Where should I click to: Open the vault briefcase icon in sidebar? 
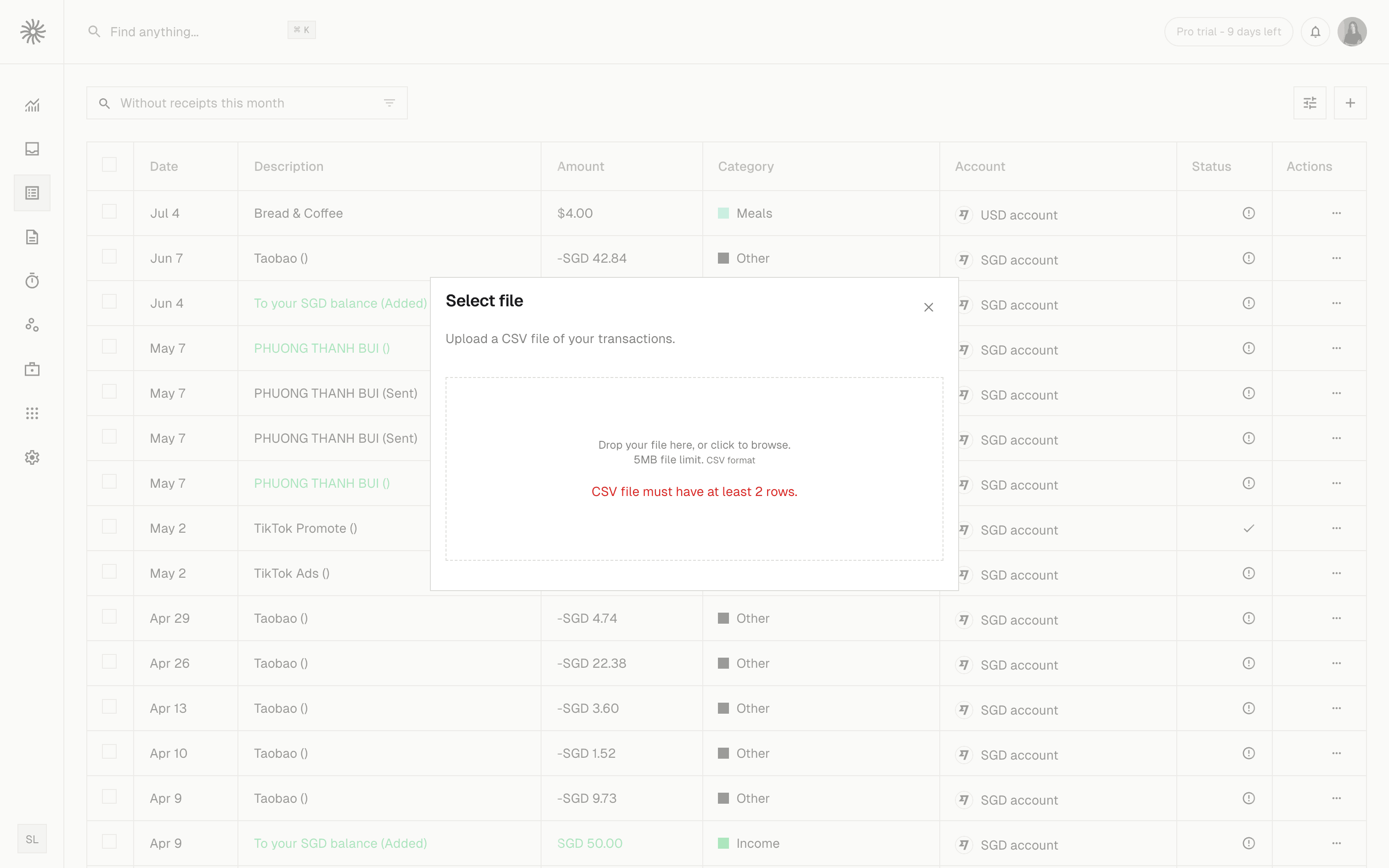32,369
